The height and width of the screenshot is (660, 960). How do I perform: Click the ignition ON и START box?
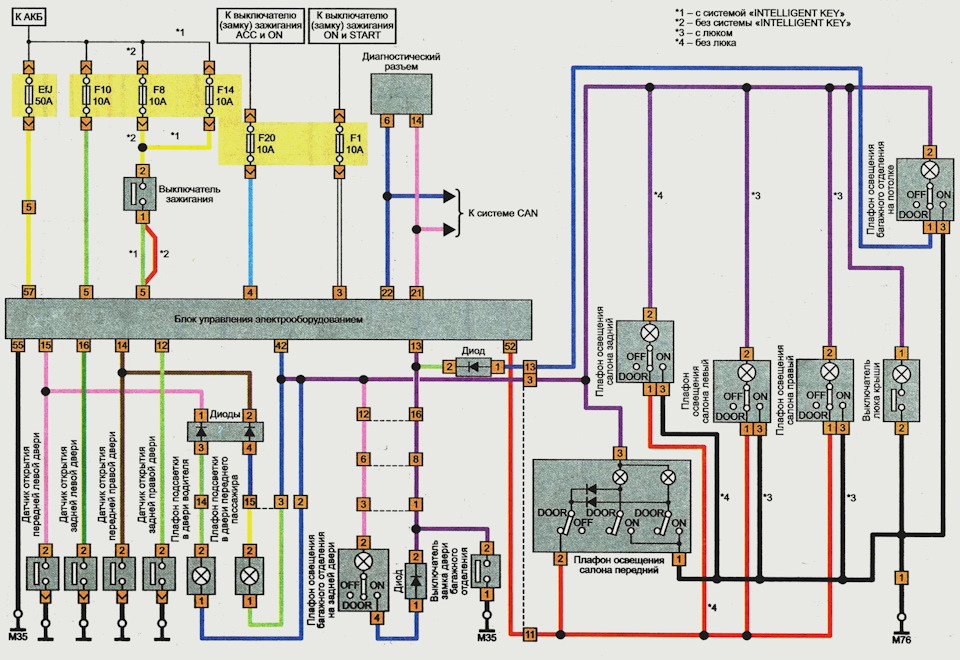click(x=353, y=25)
